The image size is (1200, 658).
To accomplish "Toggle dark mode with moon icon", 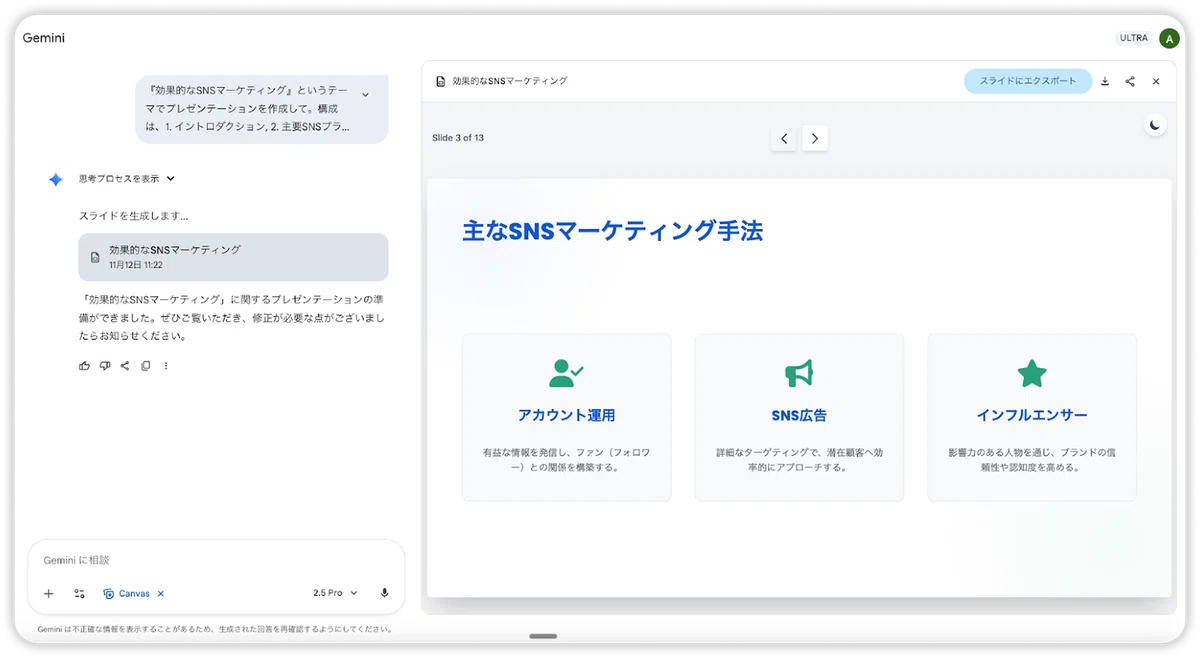I will pyautogui.click(x=1155, y=125).
